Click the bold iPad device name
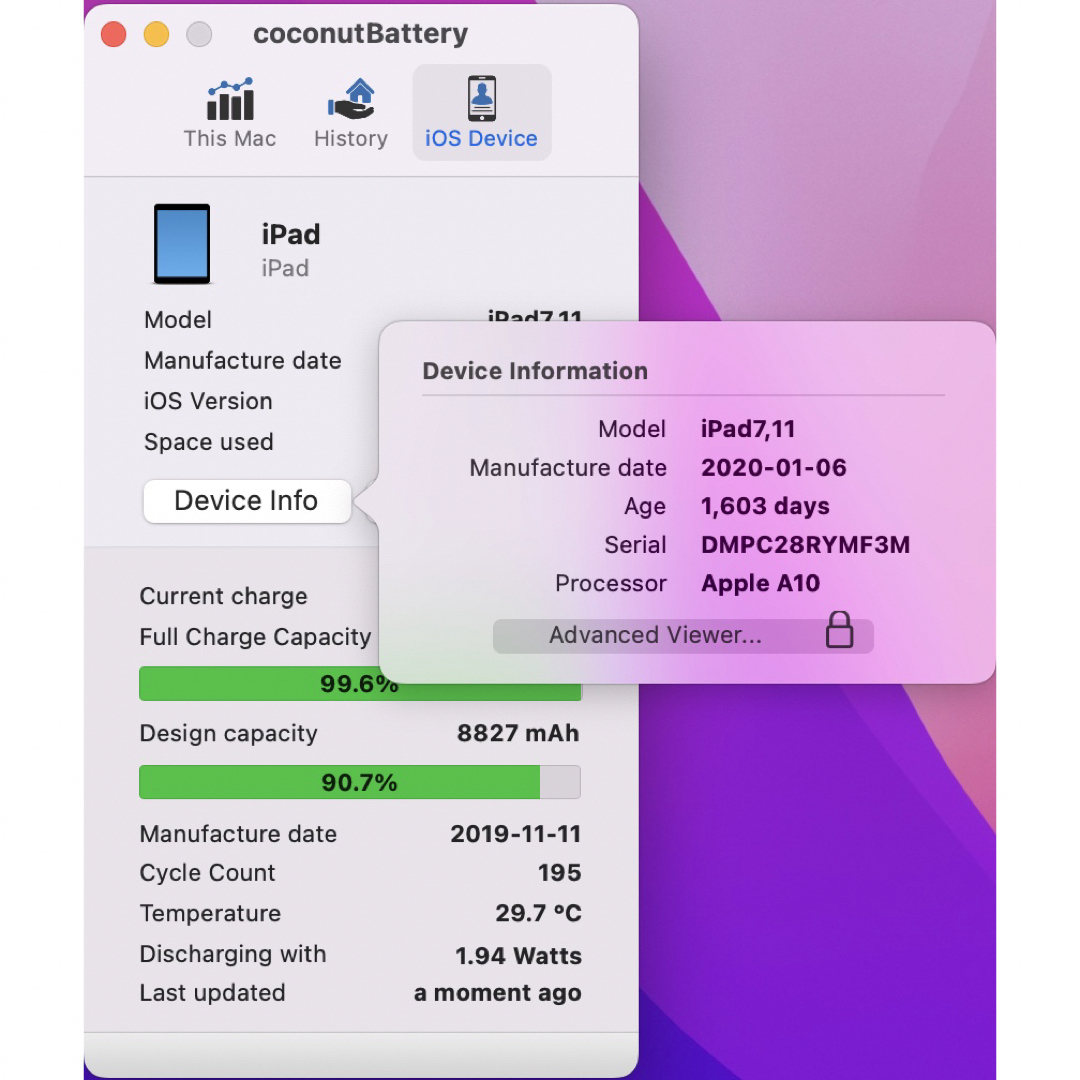The width and height of the screenshot is (1080, 1080). click(291, 235)
